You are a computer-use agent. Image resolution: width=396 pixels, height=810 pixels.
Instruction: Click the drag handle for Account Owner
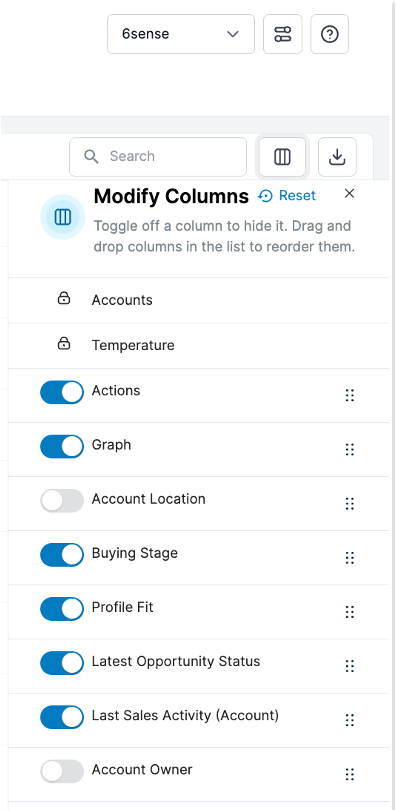(350, 774)
